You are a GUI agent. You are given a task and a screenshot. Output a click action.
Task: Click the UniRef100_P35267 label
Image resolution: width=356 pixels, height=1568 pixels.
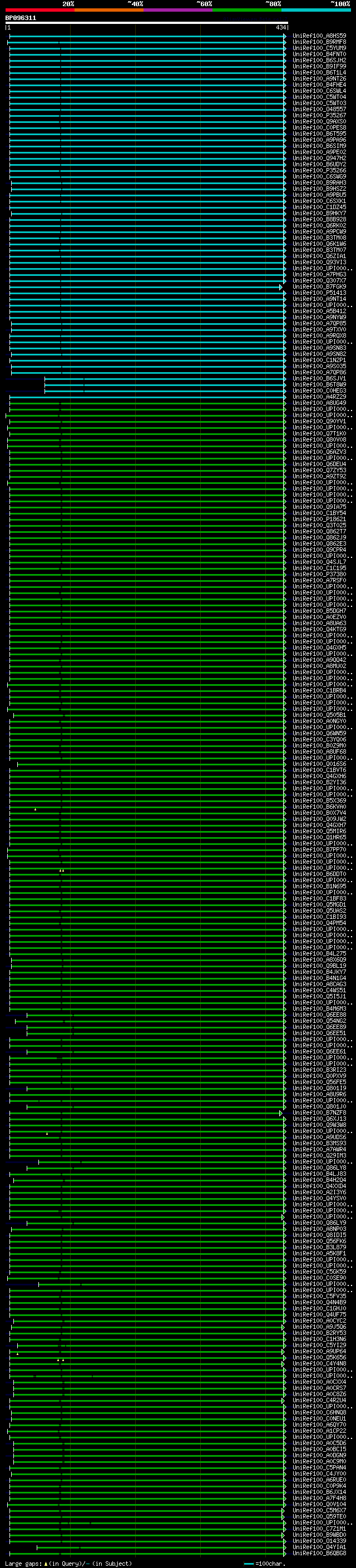[x=319, y=116]
